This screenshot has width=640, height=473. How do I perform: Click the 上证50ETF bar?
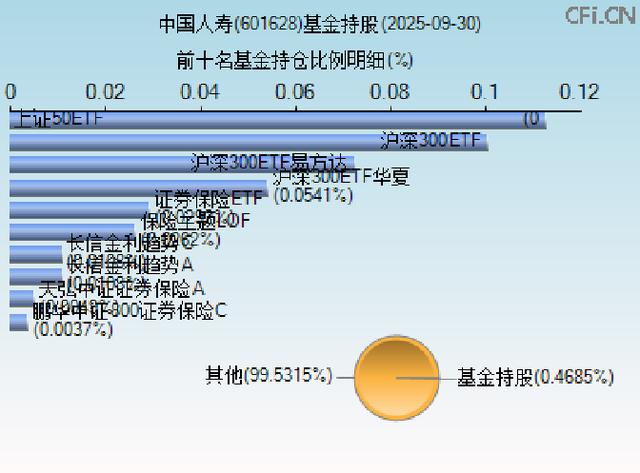278,120
